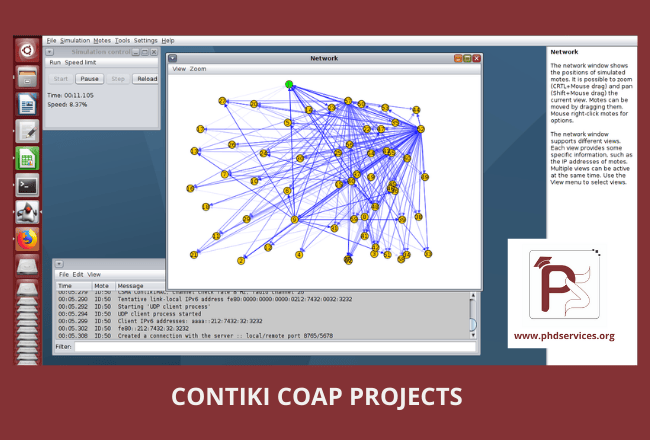
Task: Pause the running simulation
Action: pos(90,79)
